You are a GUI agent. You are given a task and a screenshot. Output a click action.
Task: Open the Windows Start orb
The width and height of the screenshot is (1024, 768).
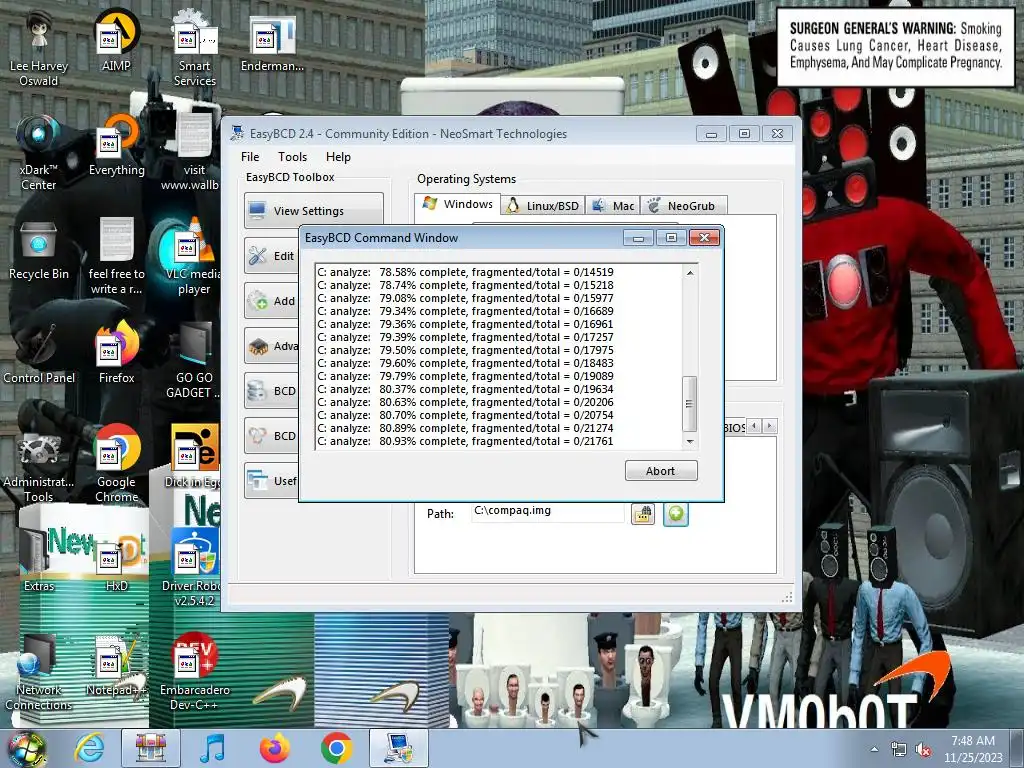click(26, 748)
